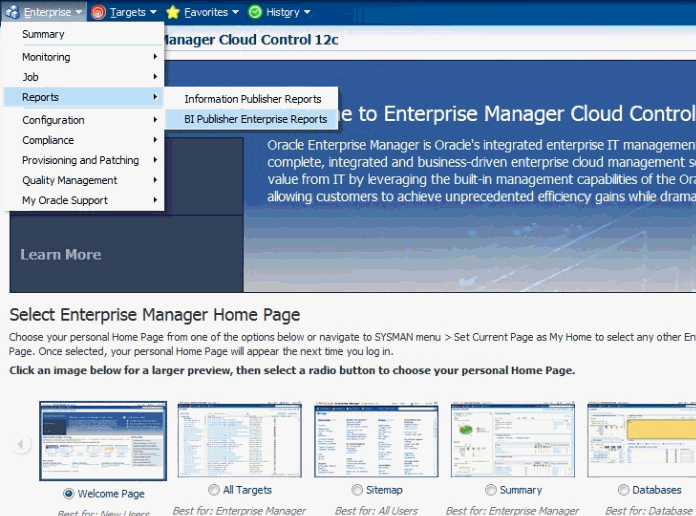Expand the Configuration submenu arrow
Image resolution: width=696 pixels, height=516 pixels.
click(155, 119)
